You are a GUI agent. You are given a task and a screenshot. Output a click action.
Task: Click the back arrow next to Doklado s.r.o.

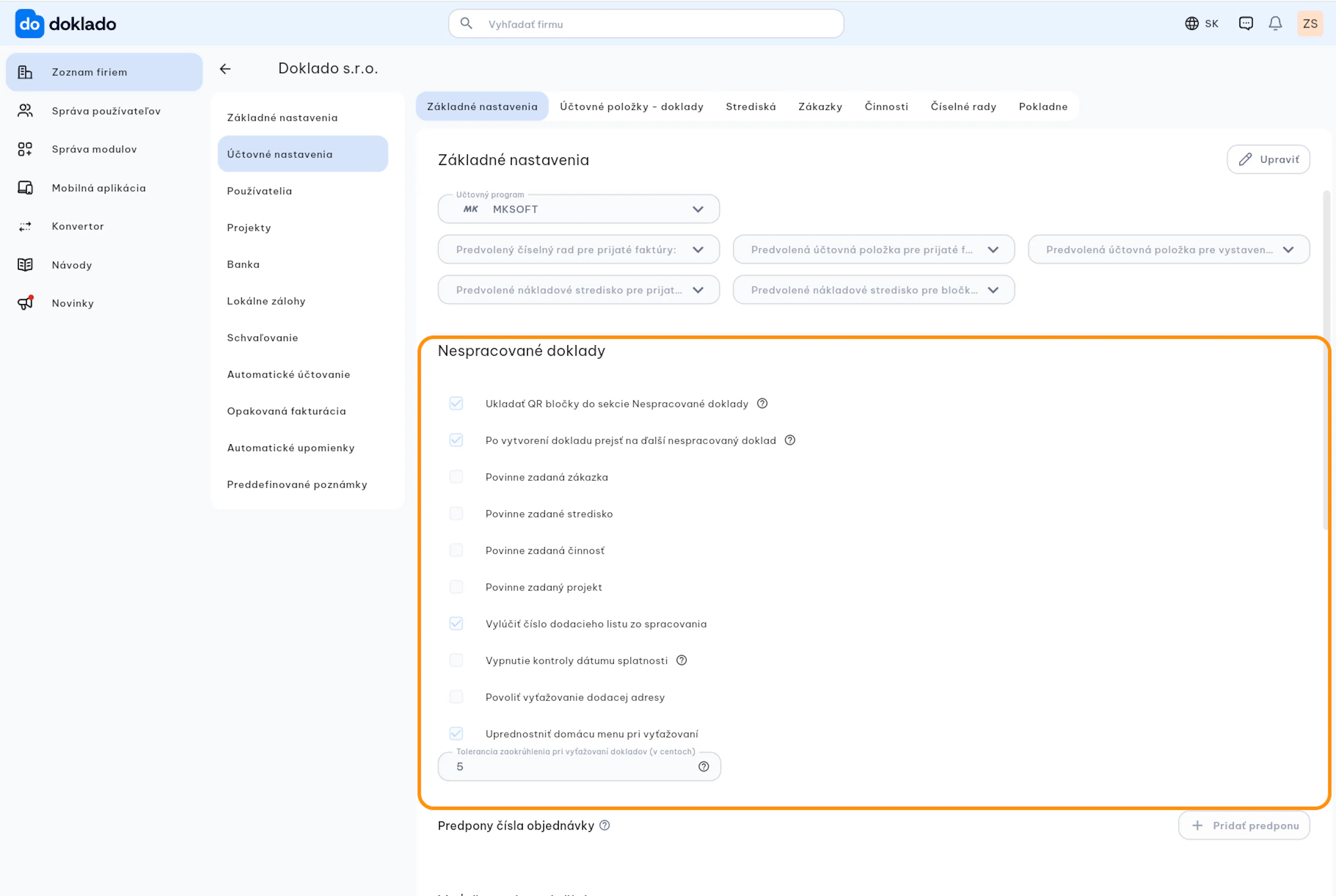pyautogui.click(x=225, y=69)
